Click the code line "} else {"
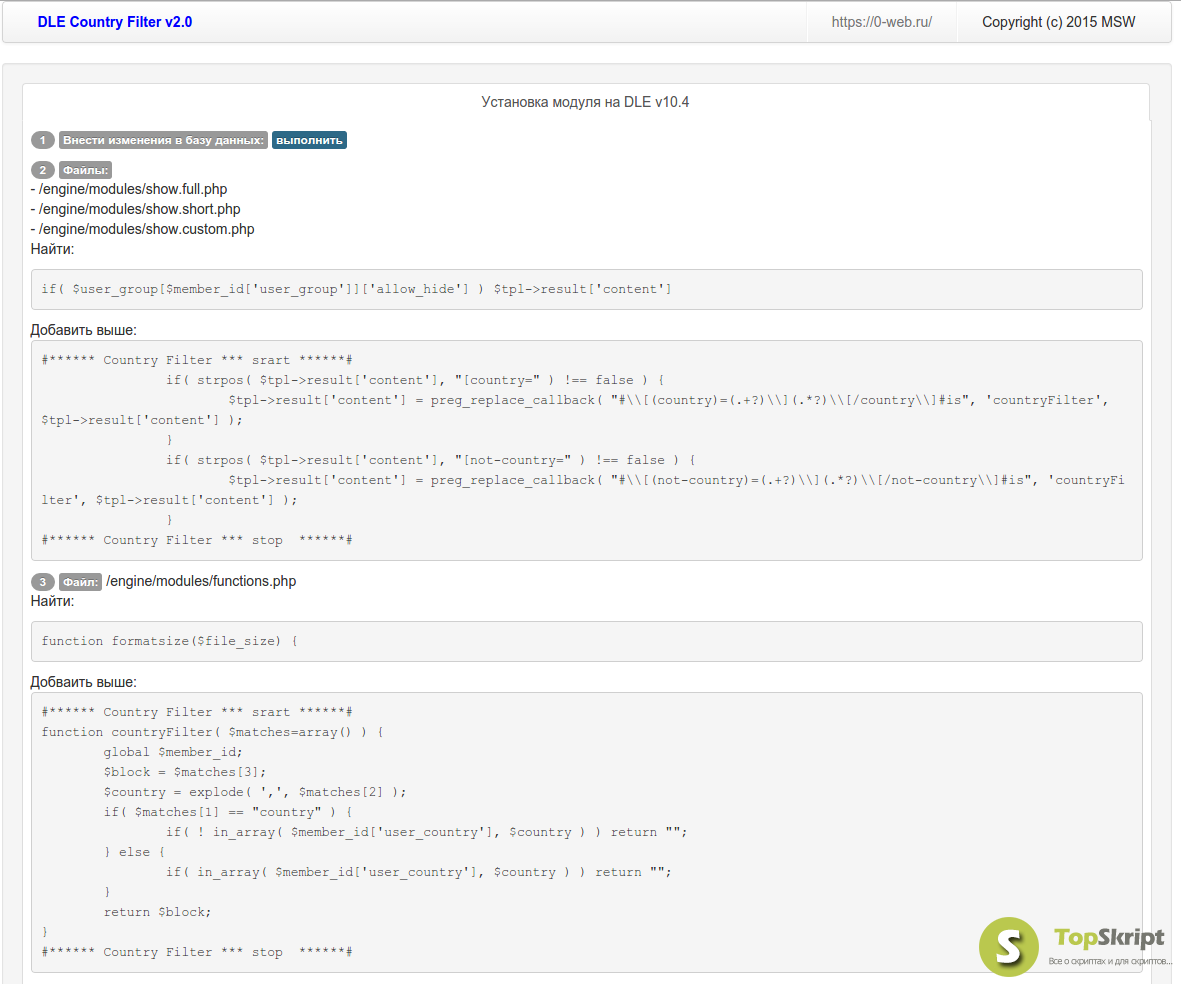 point(135,852)
